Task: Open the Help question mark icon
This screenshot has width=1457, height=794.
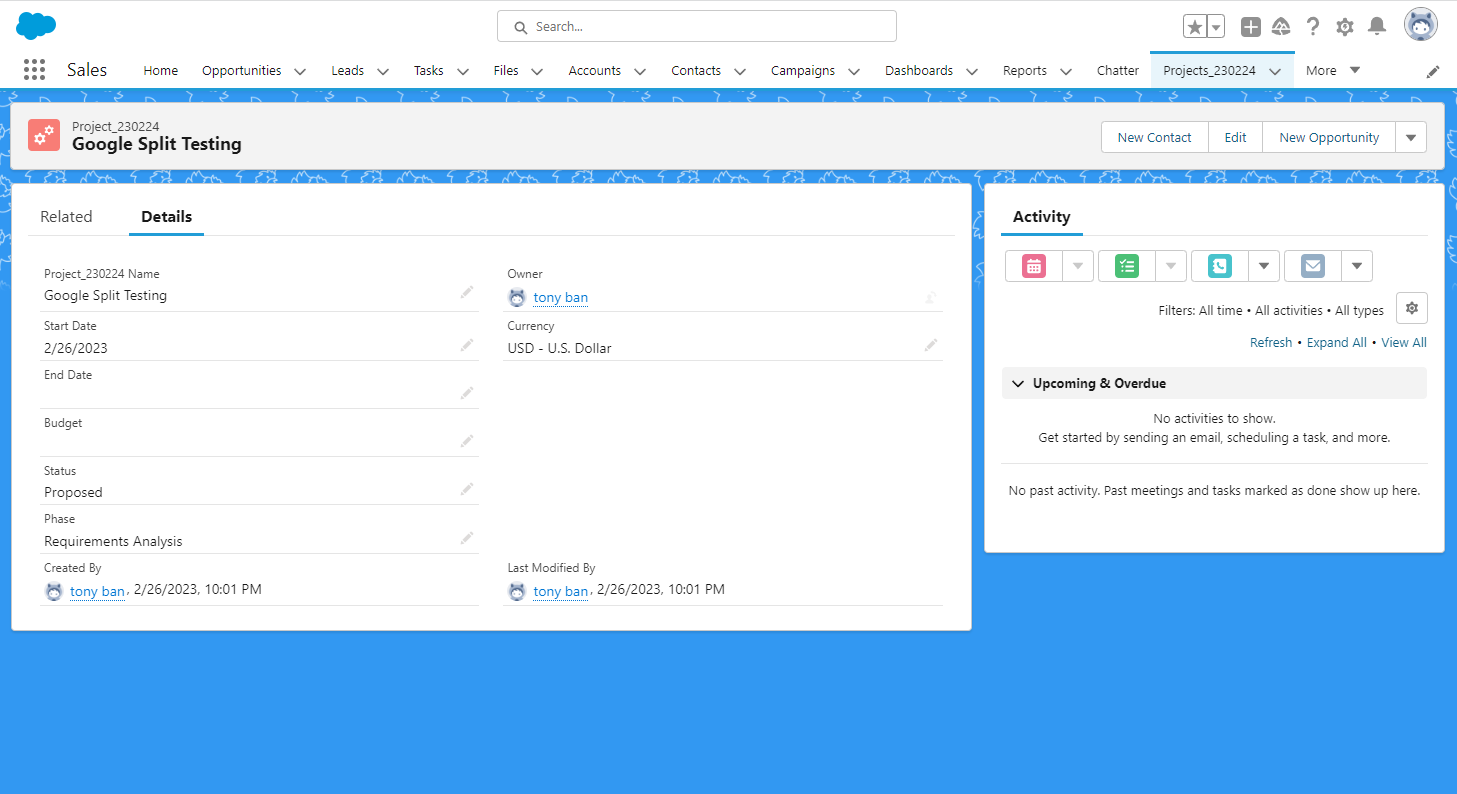Action: pos(1313,27)
